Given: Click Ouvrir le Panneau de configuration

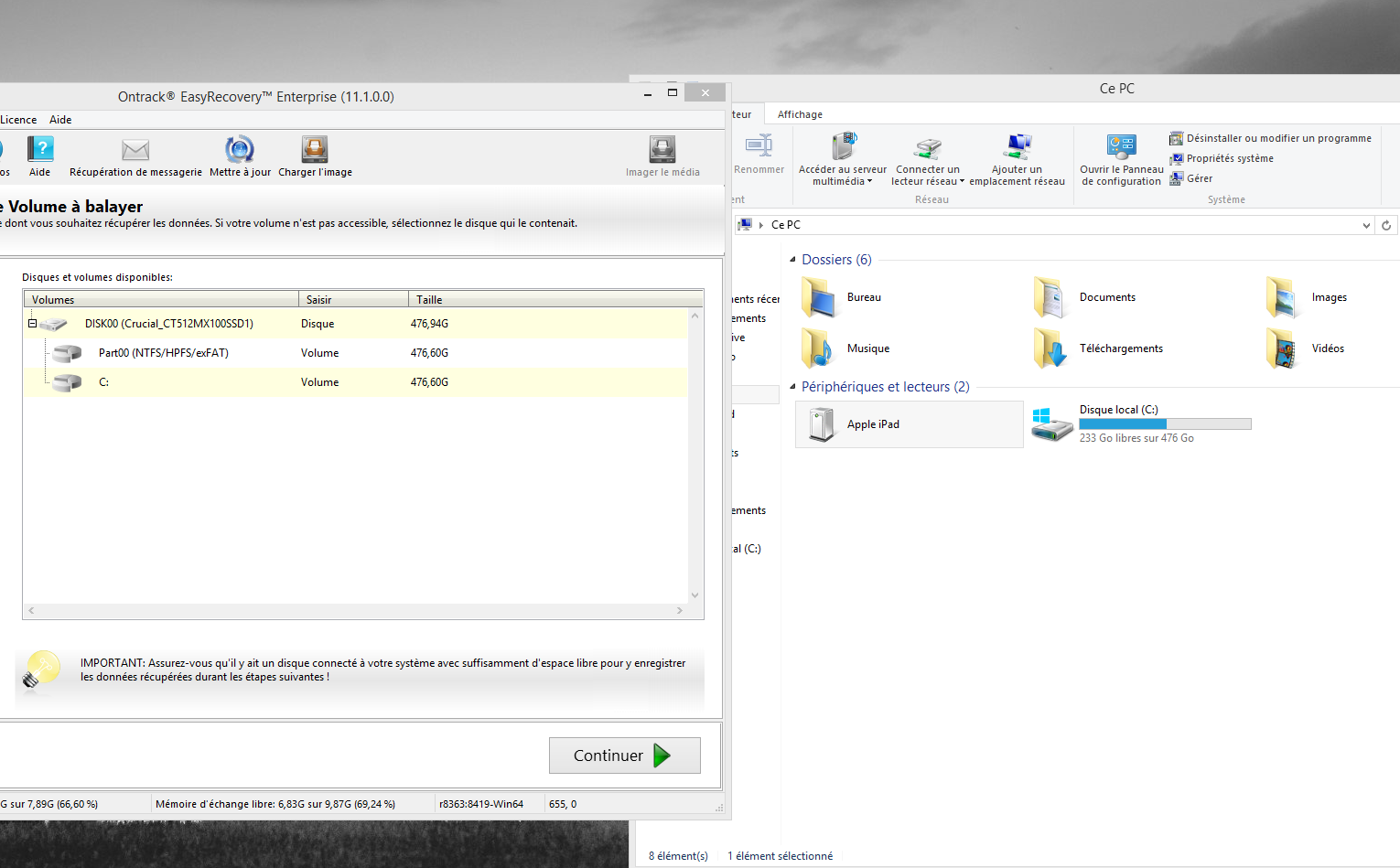Looking at the screenshot, I should pyautogui.click(x=1122, y=159).
